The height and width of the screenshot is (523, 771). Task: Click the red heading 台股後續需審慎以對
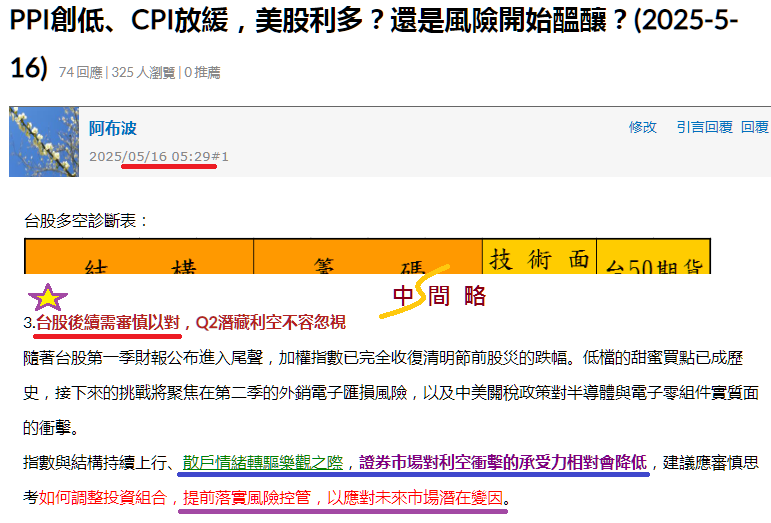tap(108, 322)
